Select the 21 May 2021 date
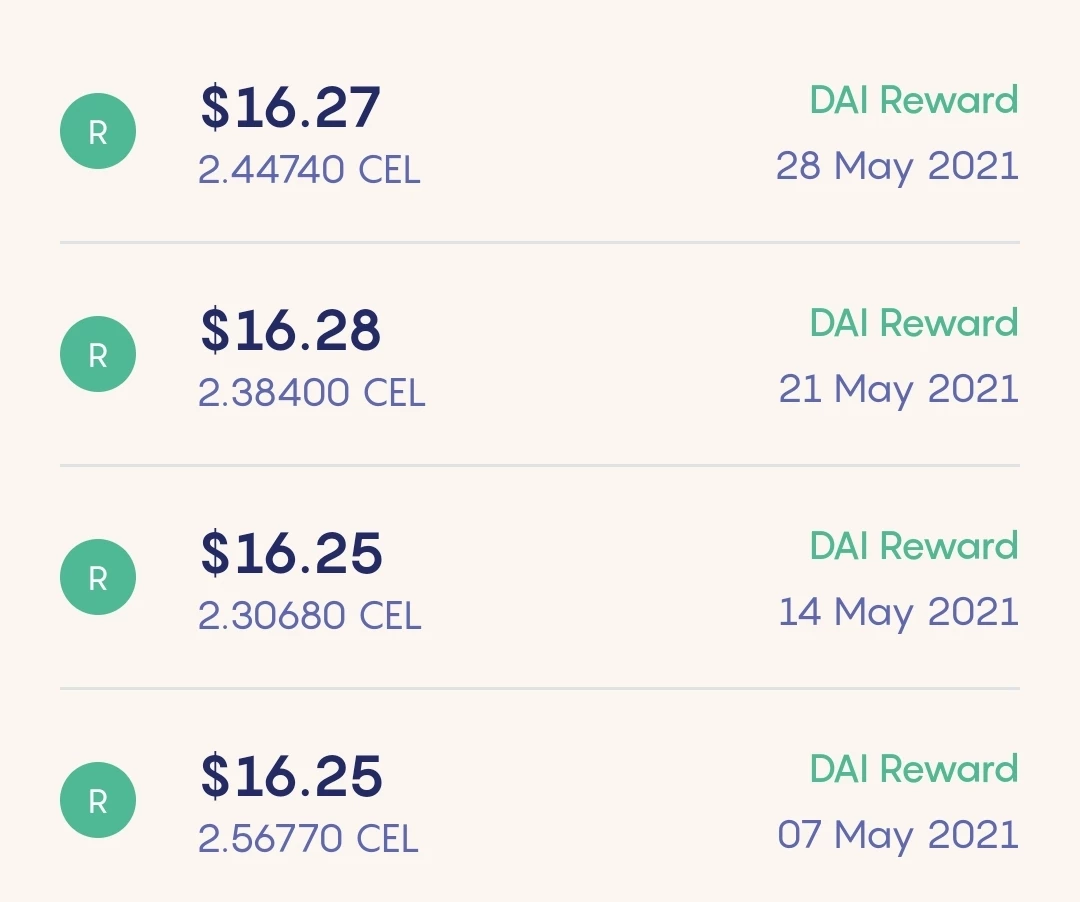 coord(899,390)
